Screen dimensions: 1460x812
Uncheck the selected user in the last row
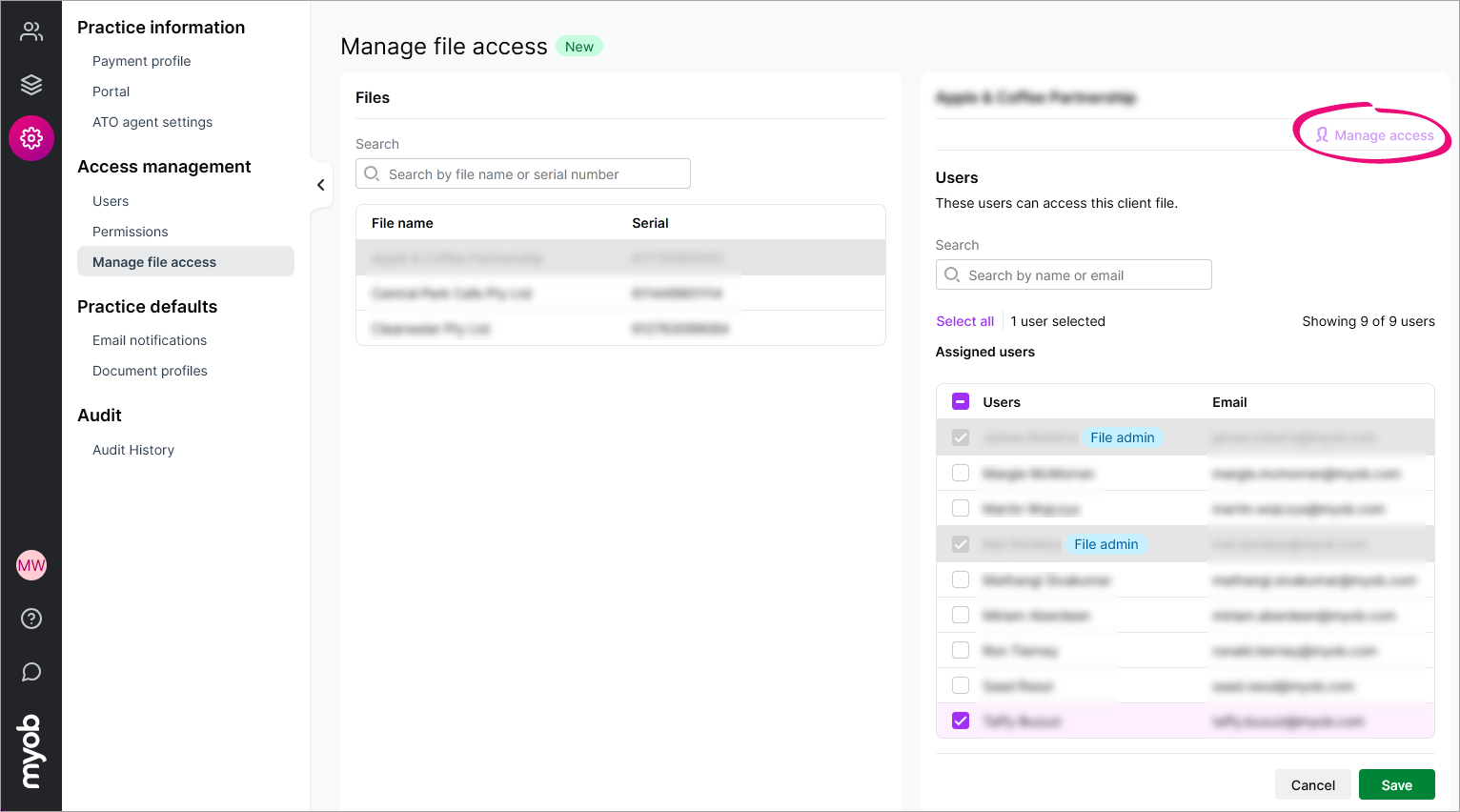960,721
